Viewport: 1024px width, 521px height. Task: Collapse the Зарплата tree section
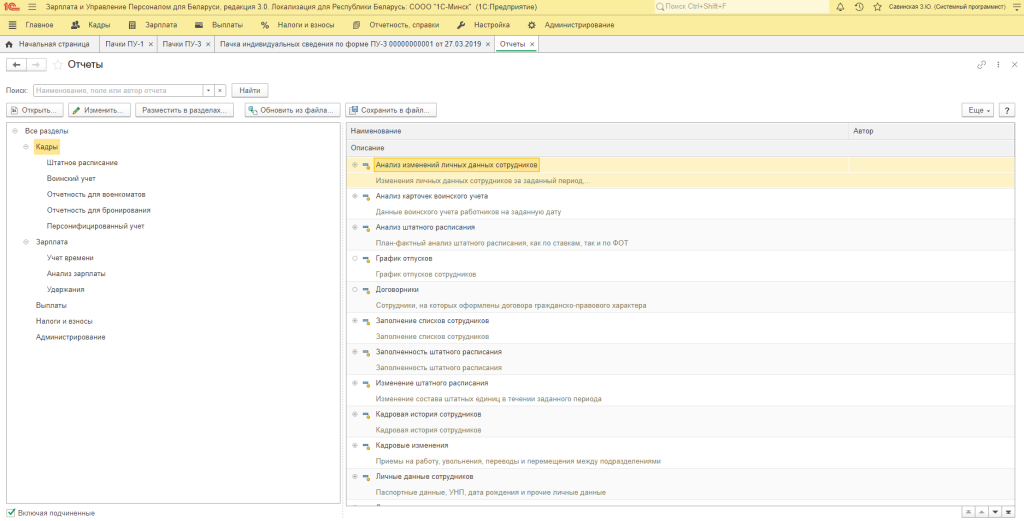click(x=27, y=241)
